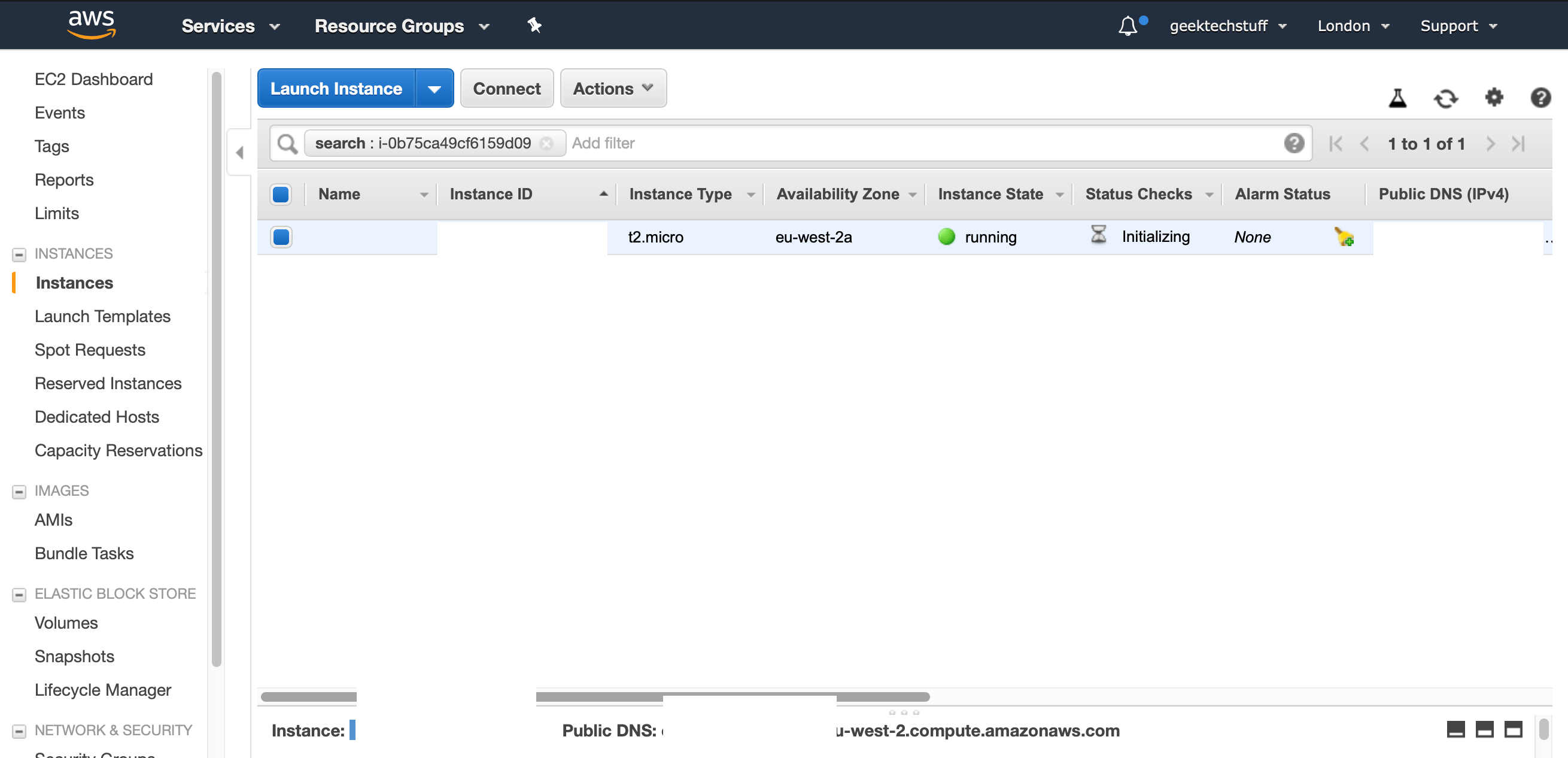The height and width of the screenshot is (758, 1568).
Task: Click the AWS logo home icon
Action: coord(92,25)
